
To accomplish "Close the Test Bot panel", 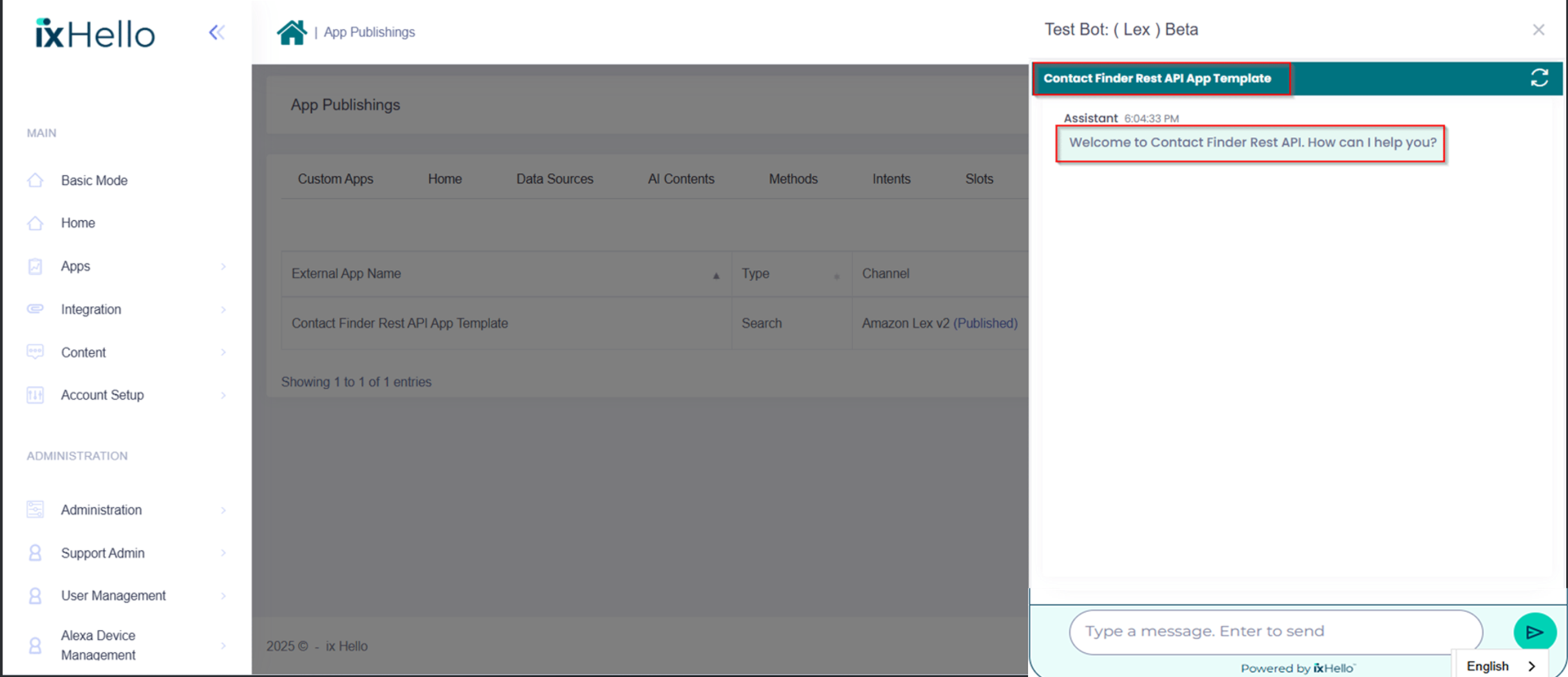I will (1538, 30).
